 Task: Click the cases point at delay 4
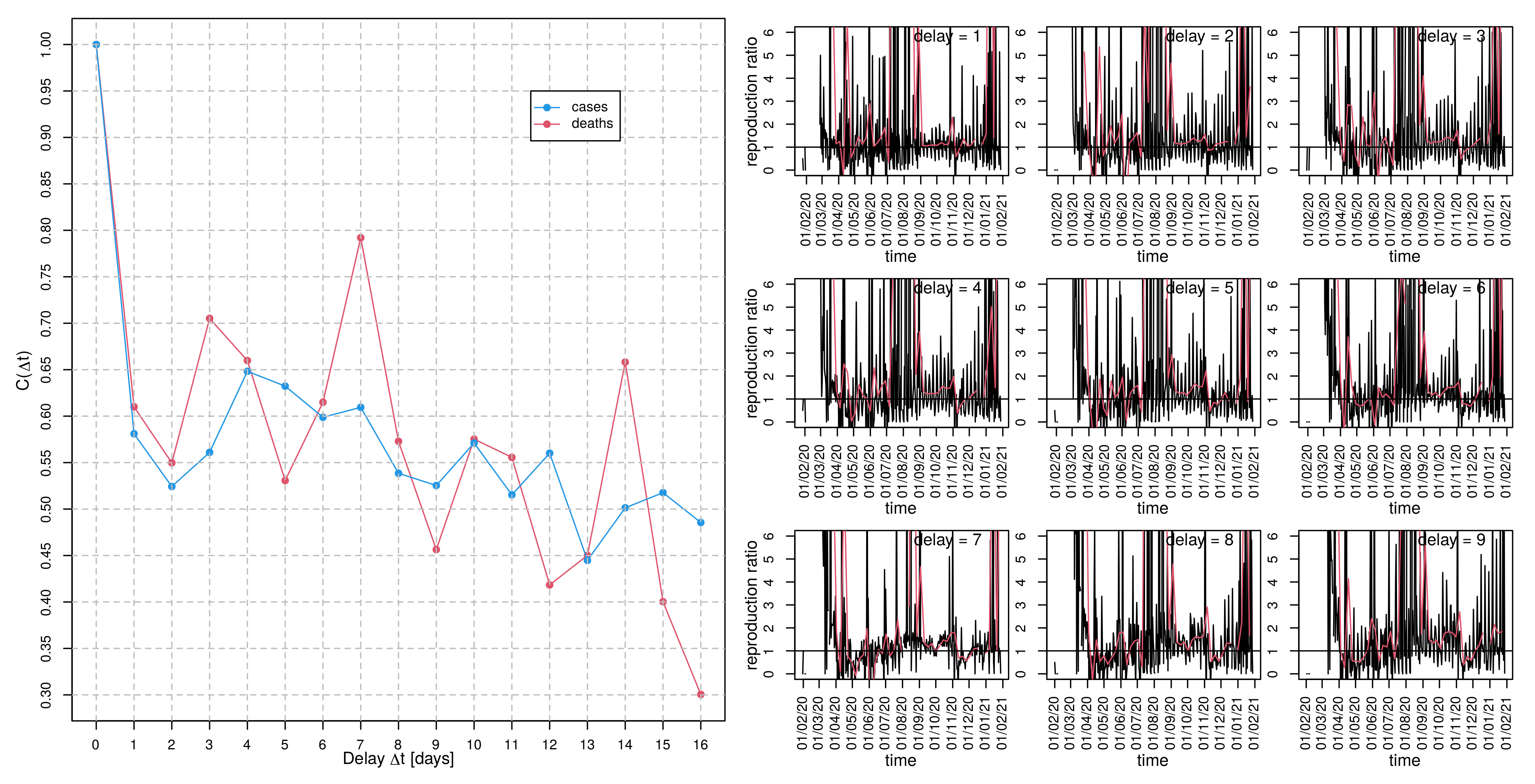pyautogui.click(x=247, y=371)
